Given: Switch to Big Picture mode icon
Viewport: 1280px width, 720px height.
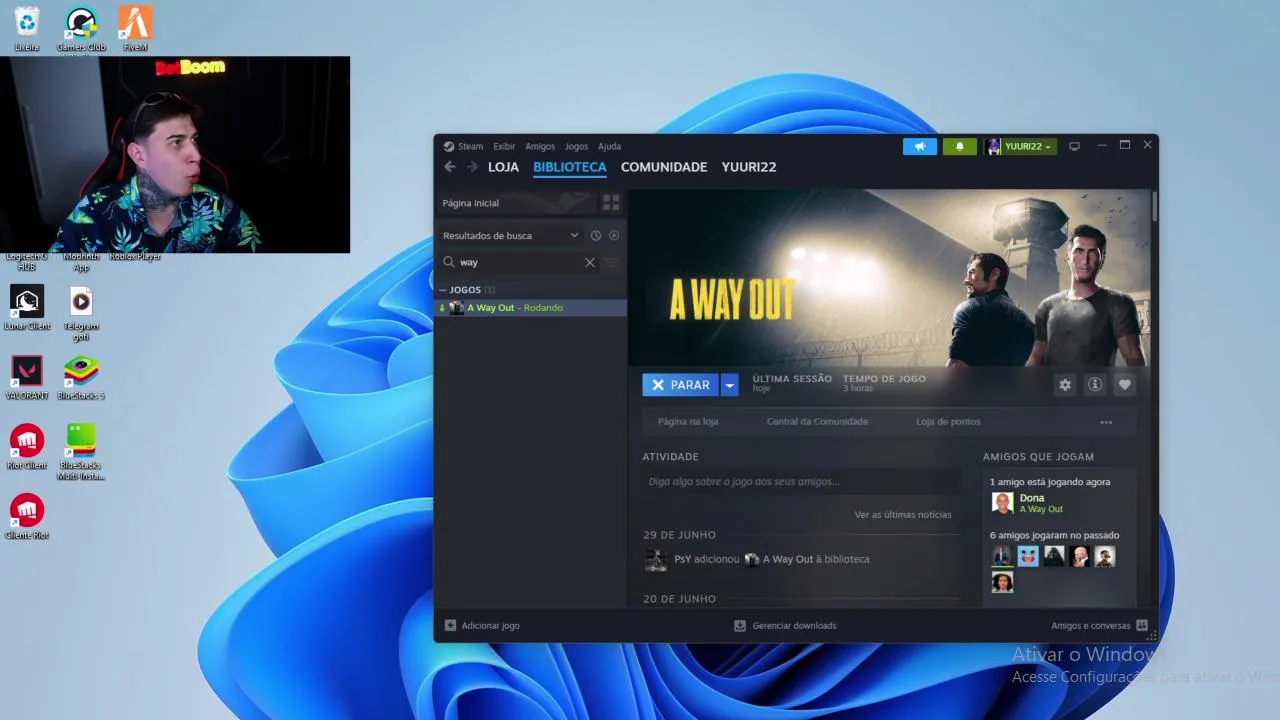Looking at the screenshot, I should (x=1074, y=146).
